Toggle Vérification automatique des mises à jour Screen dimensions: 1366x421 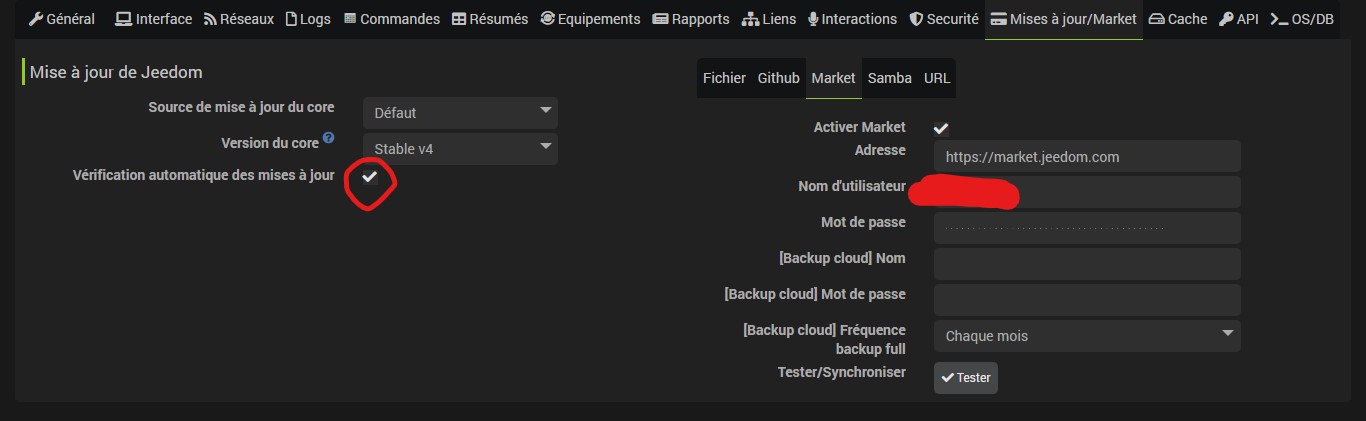pyautogui.click(x=369, y=177)
